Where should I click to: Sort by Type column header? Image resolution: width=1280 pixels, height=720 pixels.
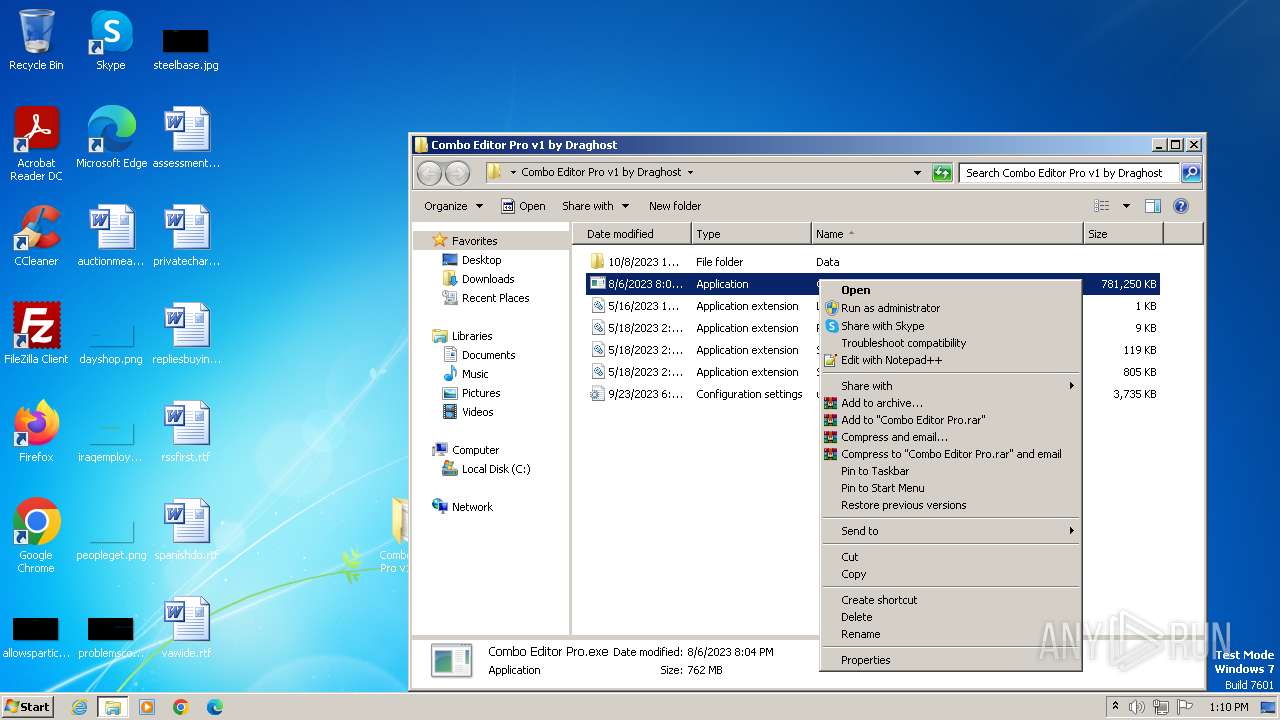[x=751, y=234]
